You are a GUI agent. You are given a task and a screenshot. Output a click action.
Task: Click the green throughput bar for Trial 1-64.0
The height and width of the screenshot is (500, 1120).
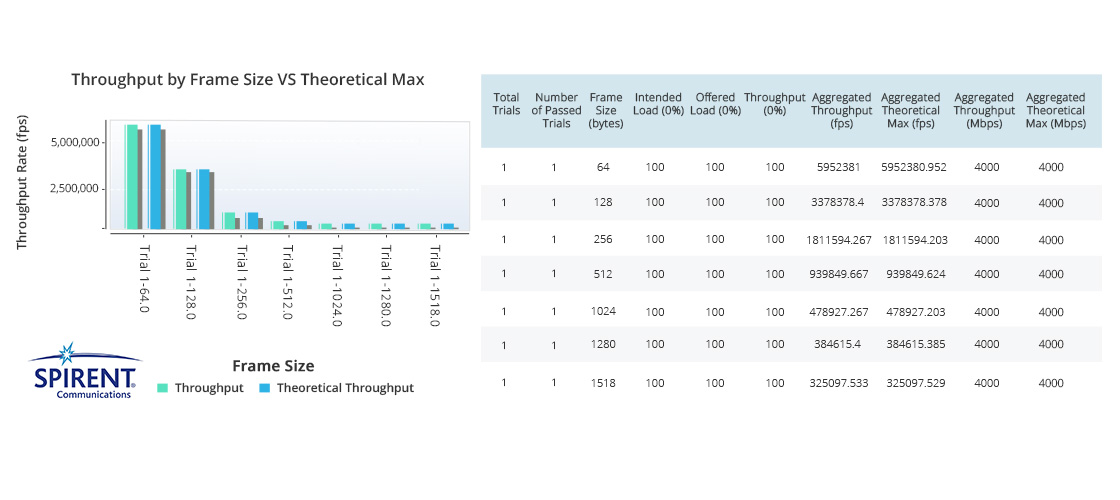tap(131, 176)
